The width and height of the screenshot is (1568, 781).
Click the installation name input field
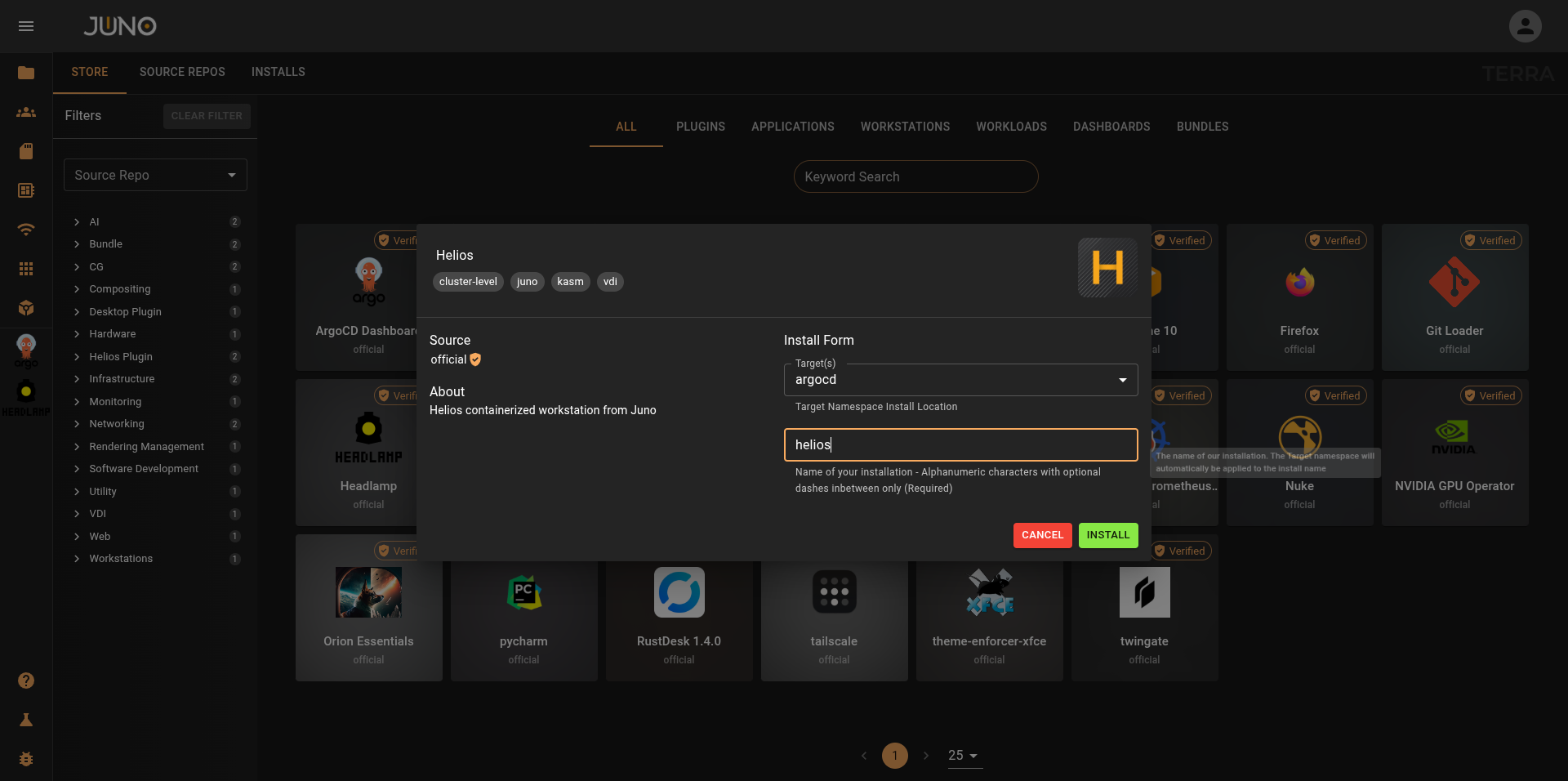pyautogui.click(x=960, y=445)
